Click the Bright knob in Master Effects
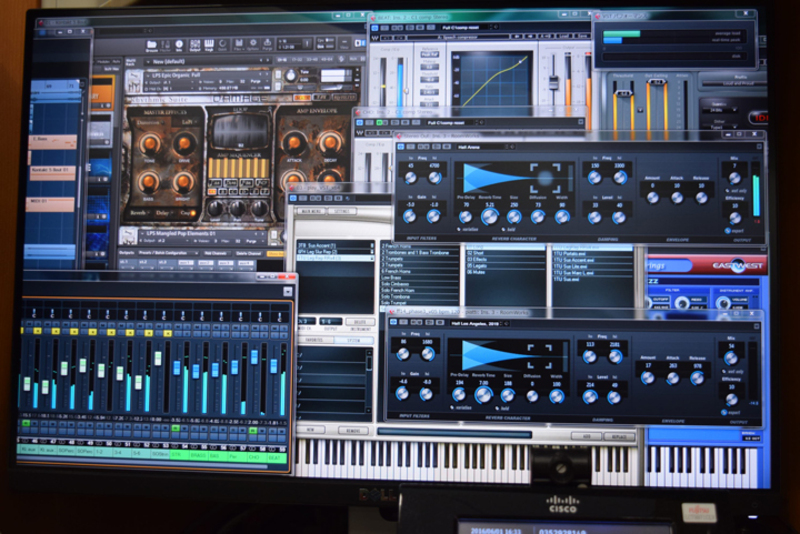The height and width of the screenshot is (534, 800). tap(183, 182)
